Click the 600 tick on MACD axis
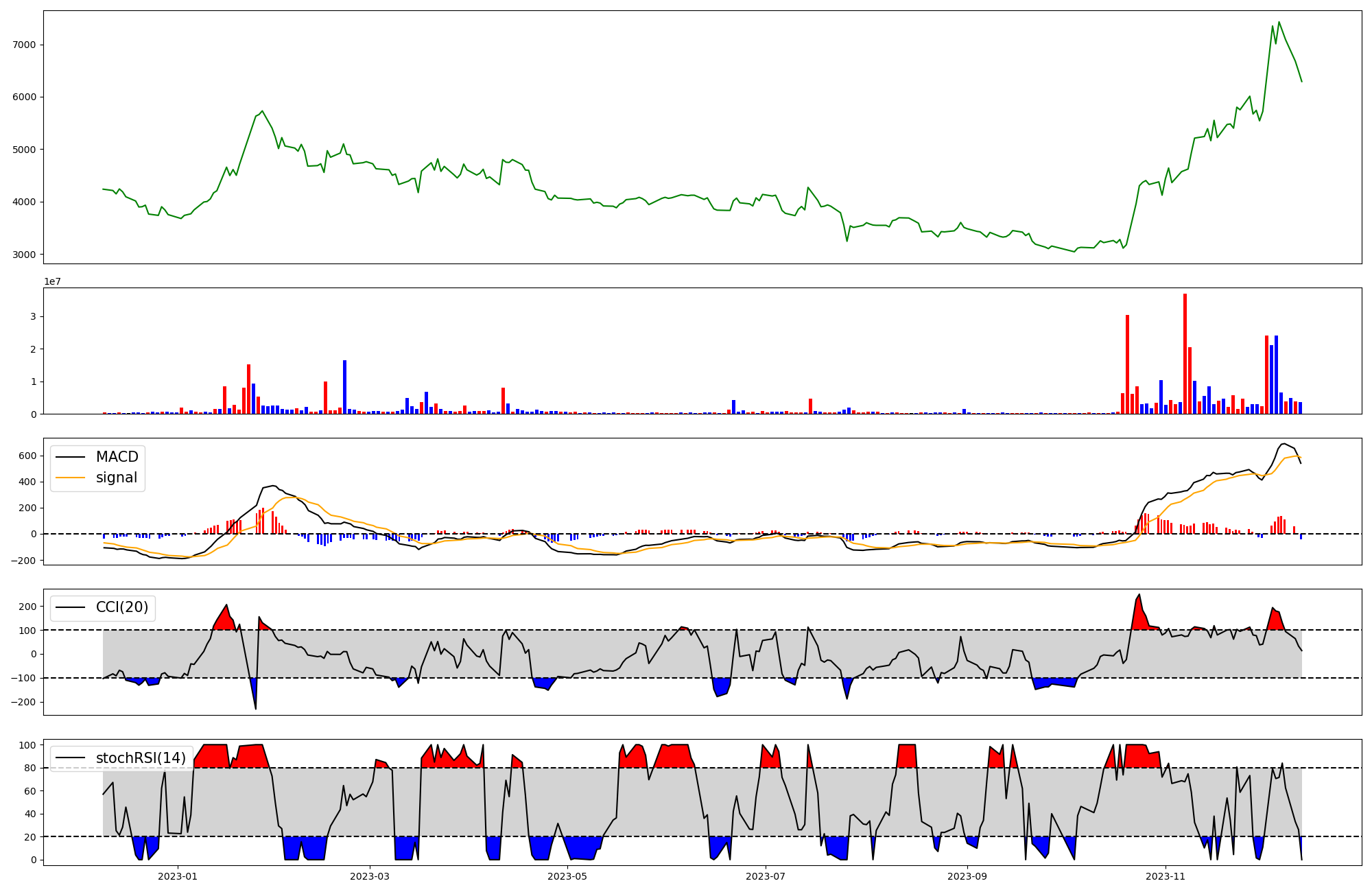 click(27, 456)
